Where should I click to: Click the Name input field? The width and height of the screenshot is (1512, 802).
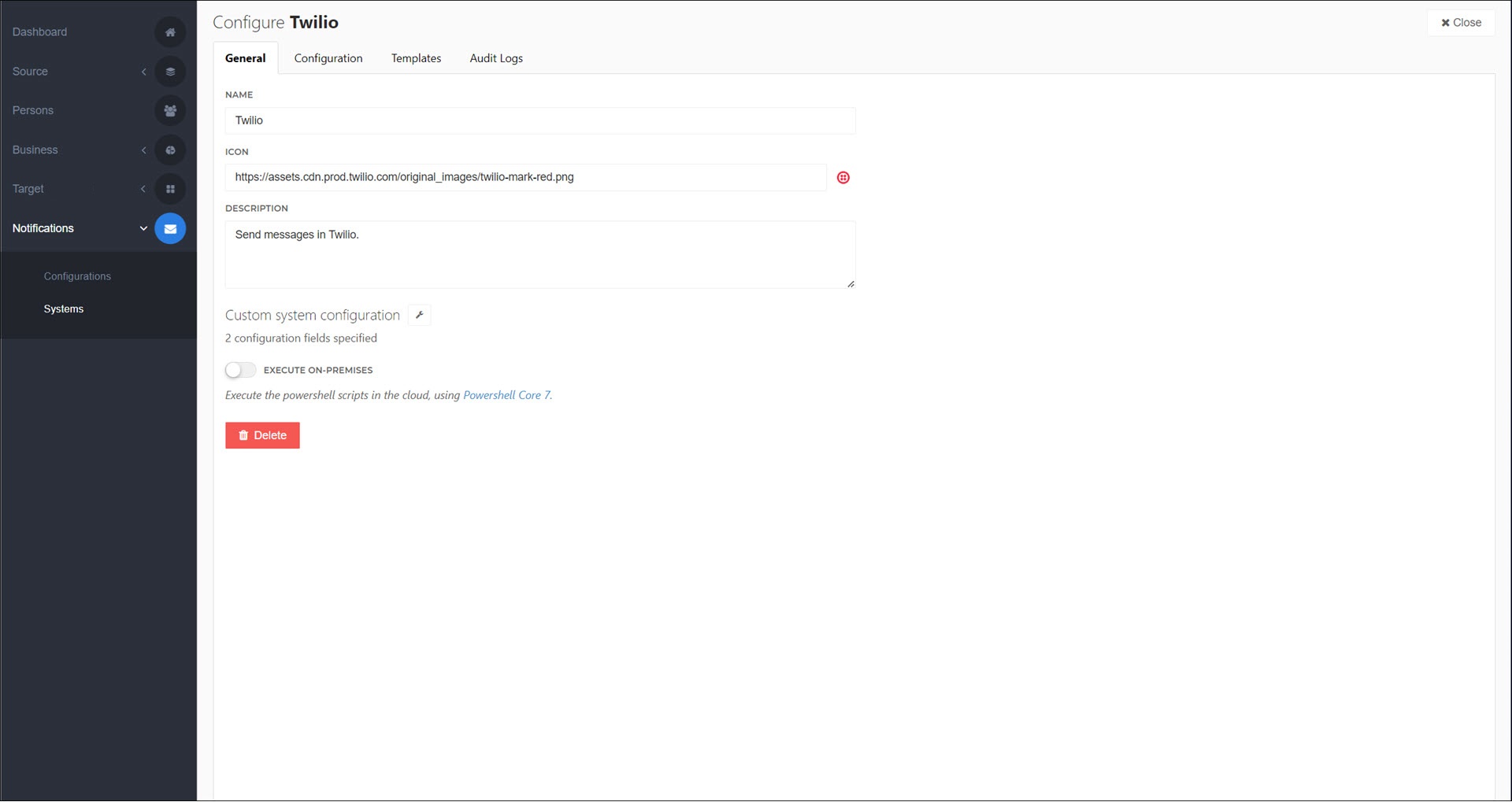540,120
